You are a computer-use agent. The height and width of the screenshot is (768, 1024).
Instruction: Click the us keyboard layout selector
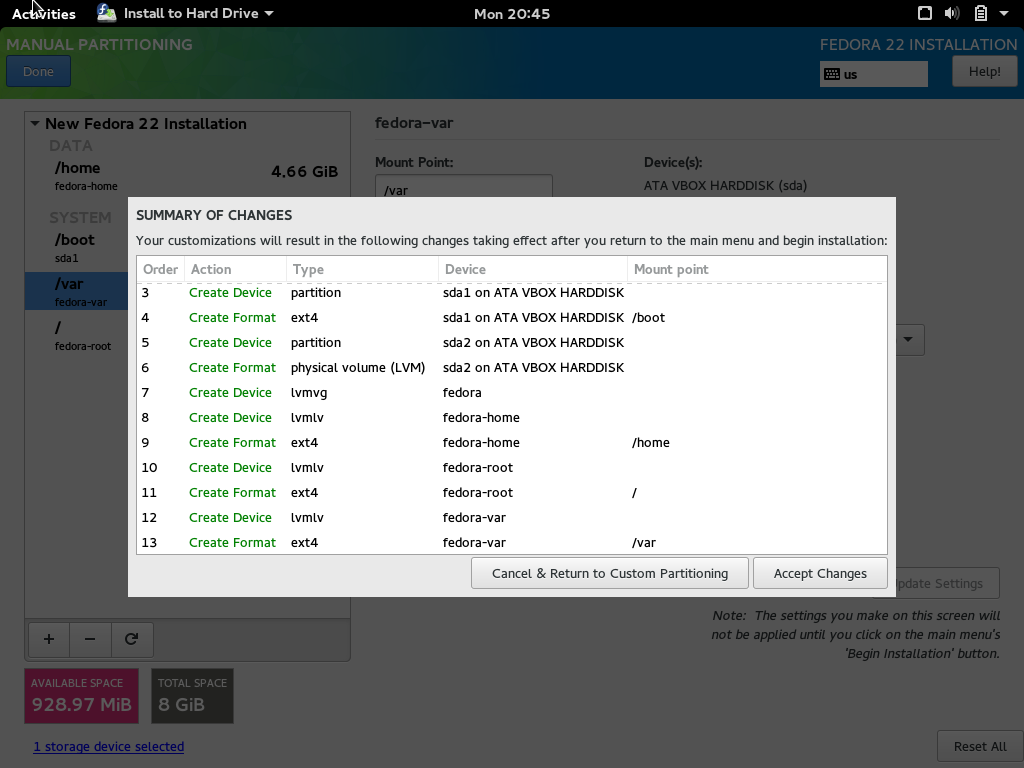tap(874, 74)
